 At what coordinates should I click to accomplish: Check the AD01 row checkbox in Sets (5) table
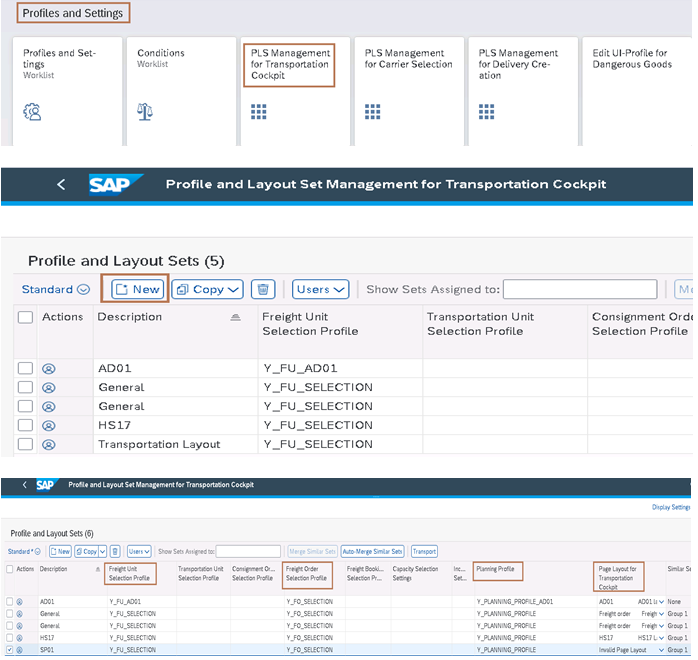coord(25,368)
